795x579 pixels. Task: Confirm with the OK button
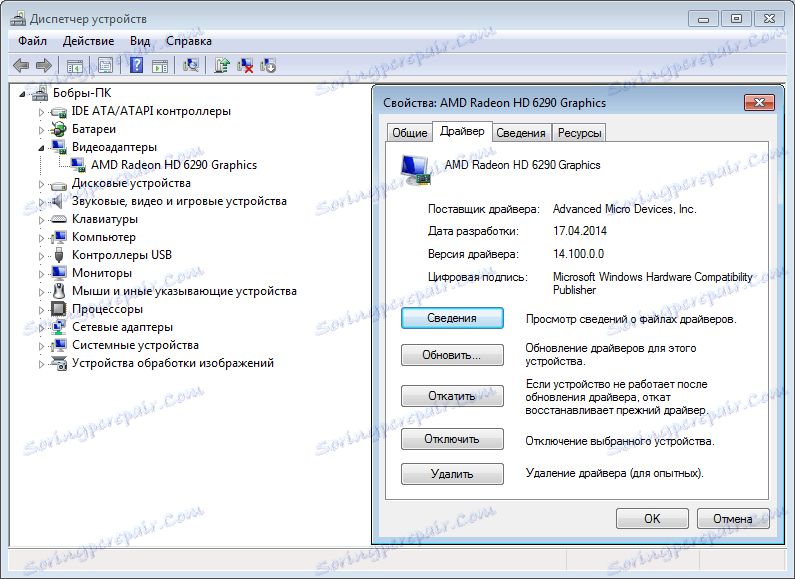tap(652, 519)
